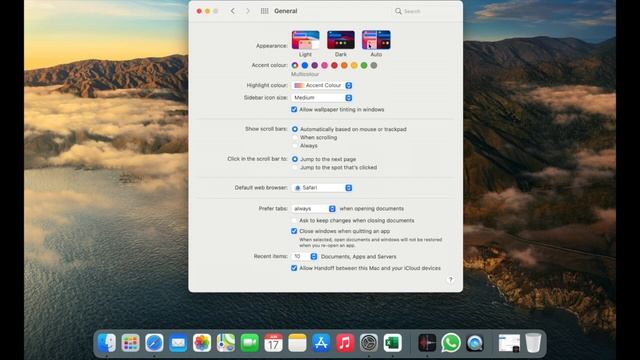Screen dimensions: 640x360
Task: Click System Preferences icon in dock
Action: pos(369,342)
